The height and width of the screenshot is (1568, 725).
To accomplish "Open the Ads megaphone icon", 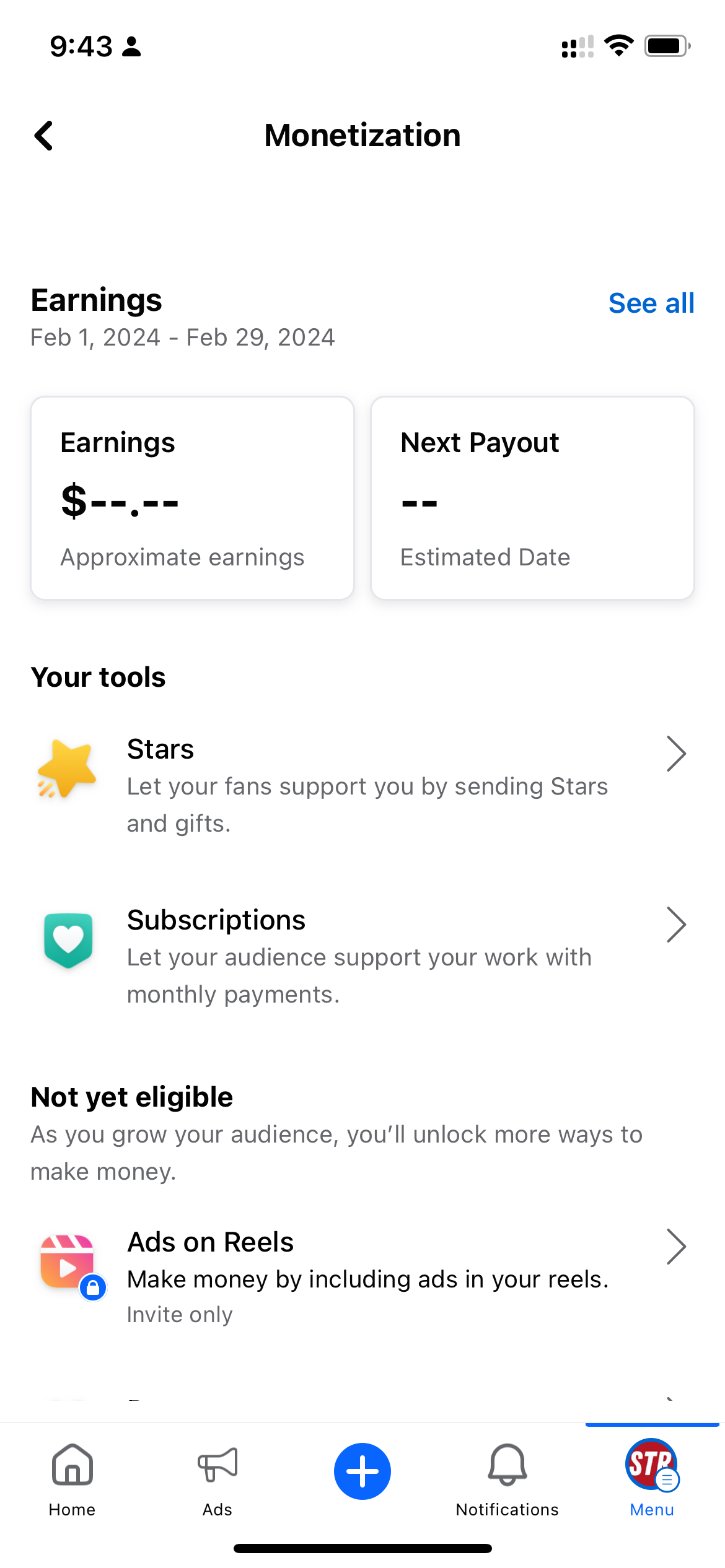I will [217, 1465].
